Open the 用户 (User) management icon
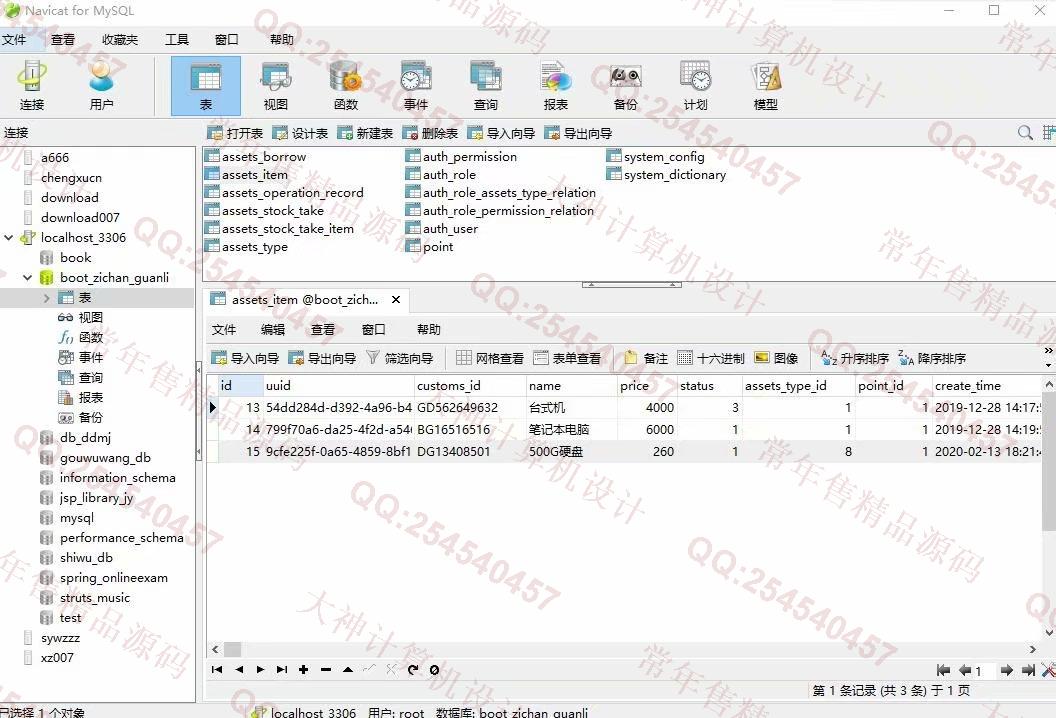The width and height of the screenshot is (1056, 718). point(101,85)
